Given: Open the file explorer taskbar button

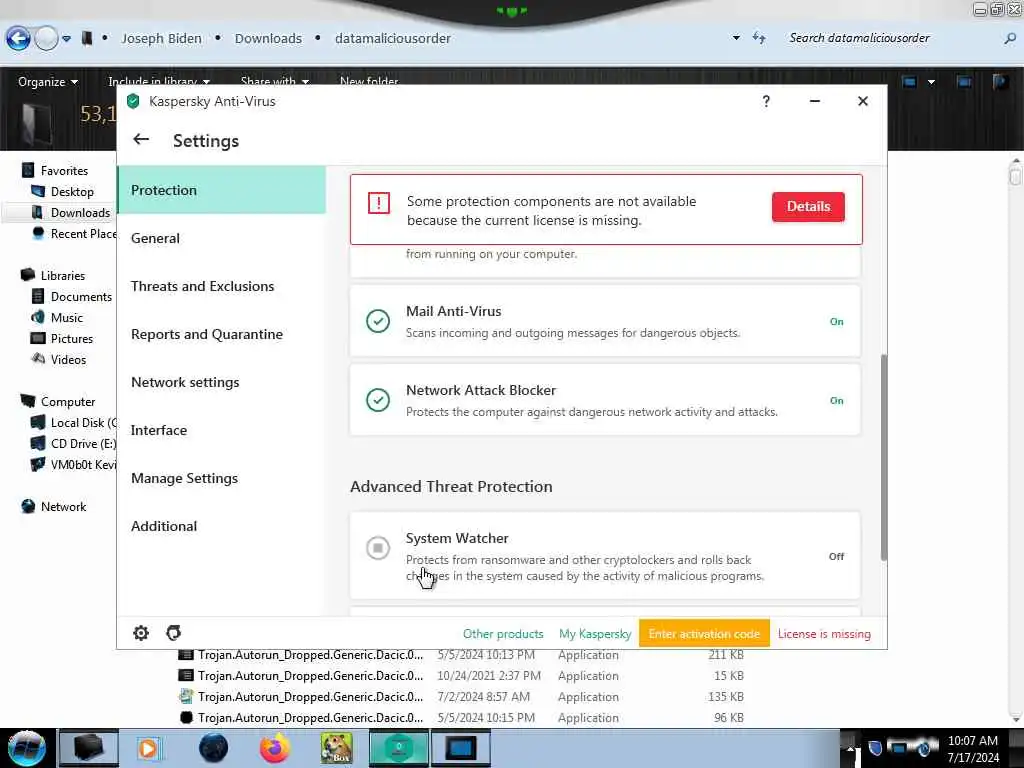Looking at the screenshot, I should pyautogui.click(x=89, y=748).
